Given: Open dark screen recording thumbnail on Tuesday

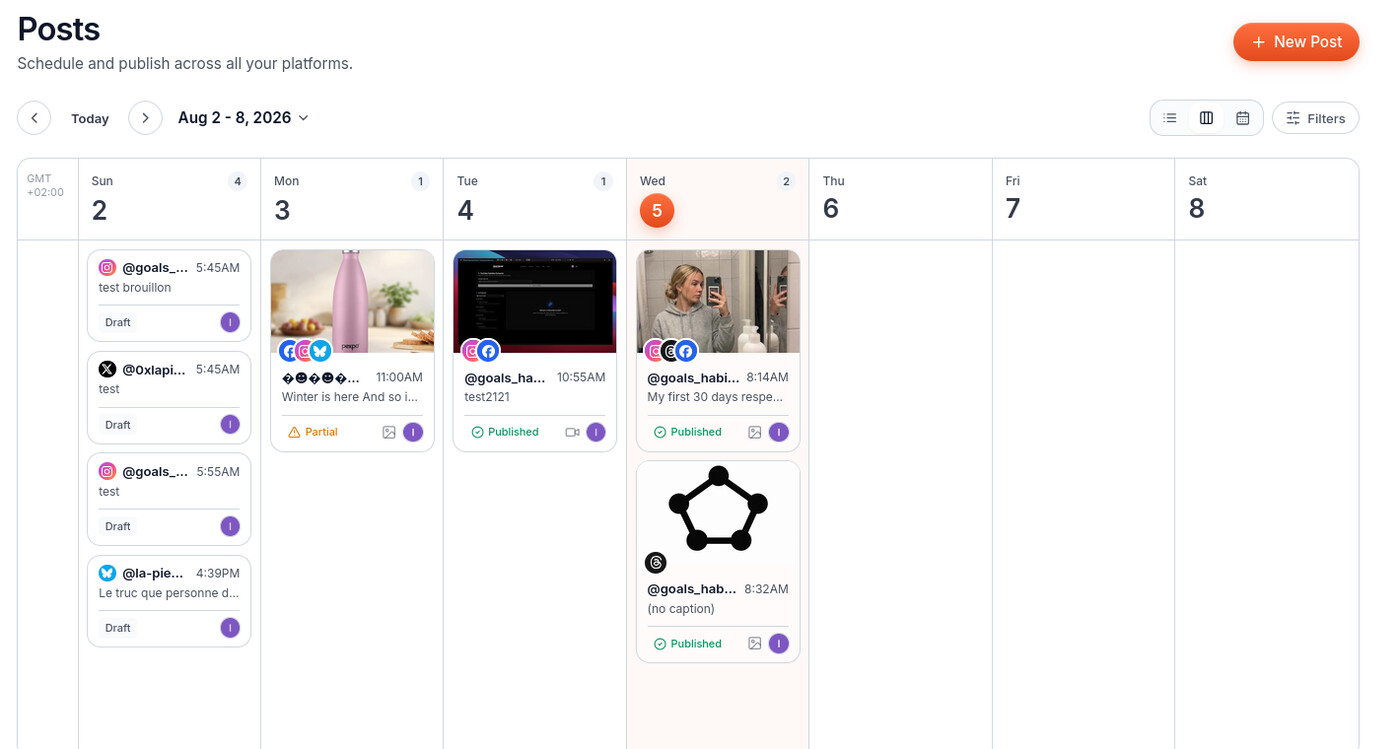Looking at the screenshot, I should (x=535, y=301).
